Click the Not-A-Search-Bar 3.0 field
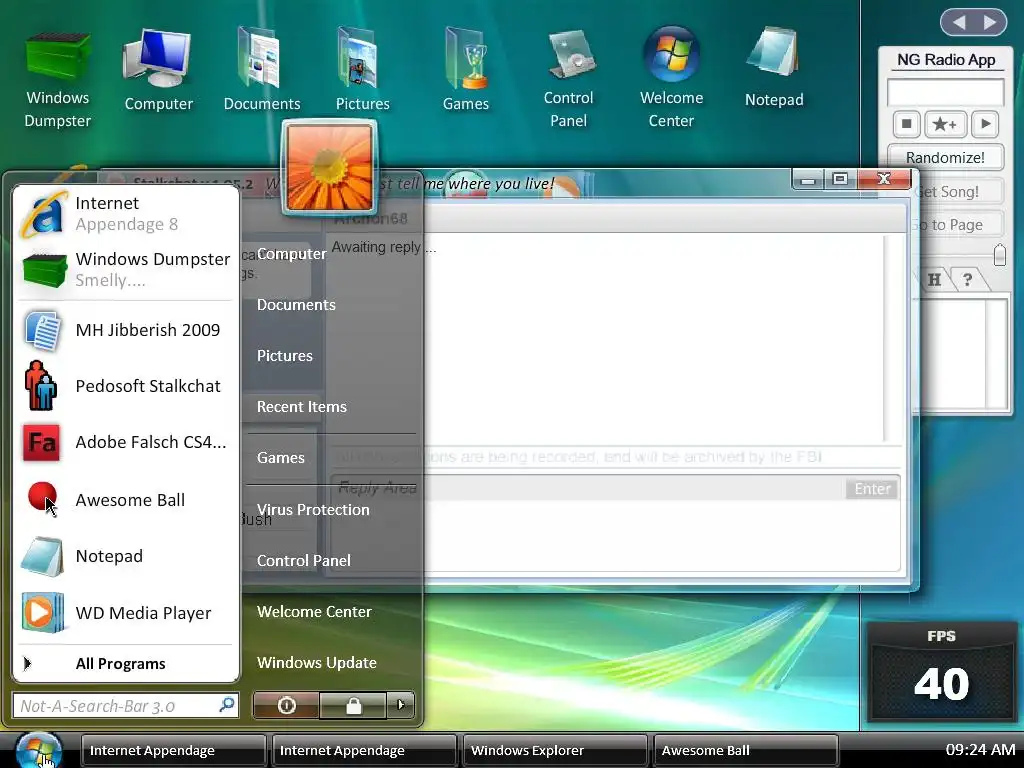This screenshot has width=1024, height=768. click(125, 705)
